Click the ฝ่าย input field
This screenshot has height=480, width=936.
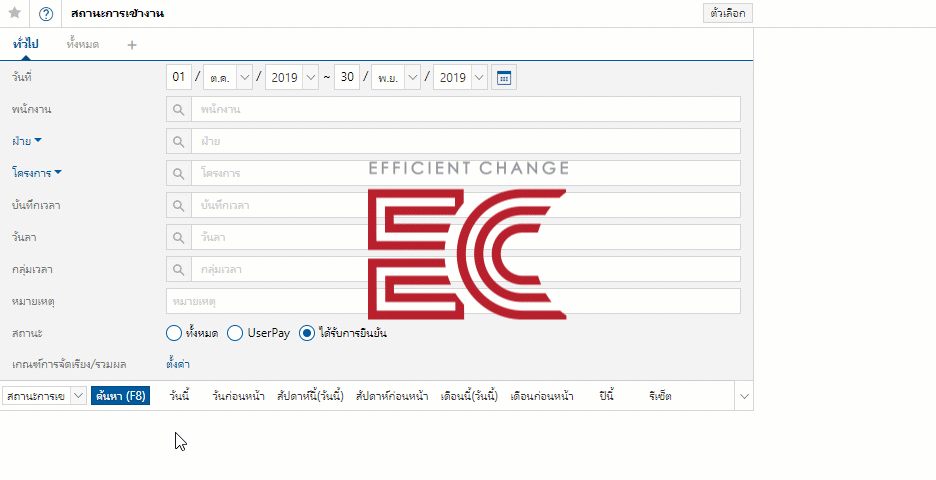466,141
